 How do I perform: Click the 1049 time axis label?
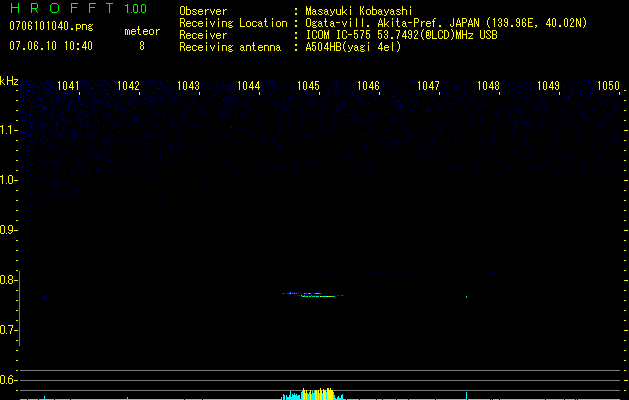(548, 86)
